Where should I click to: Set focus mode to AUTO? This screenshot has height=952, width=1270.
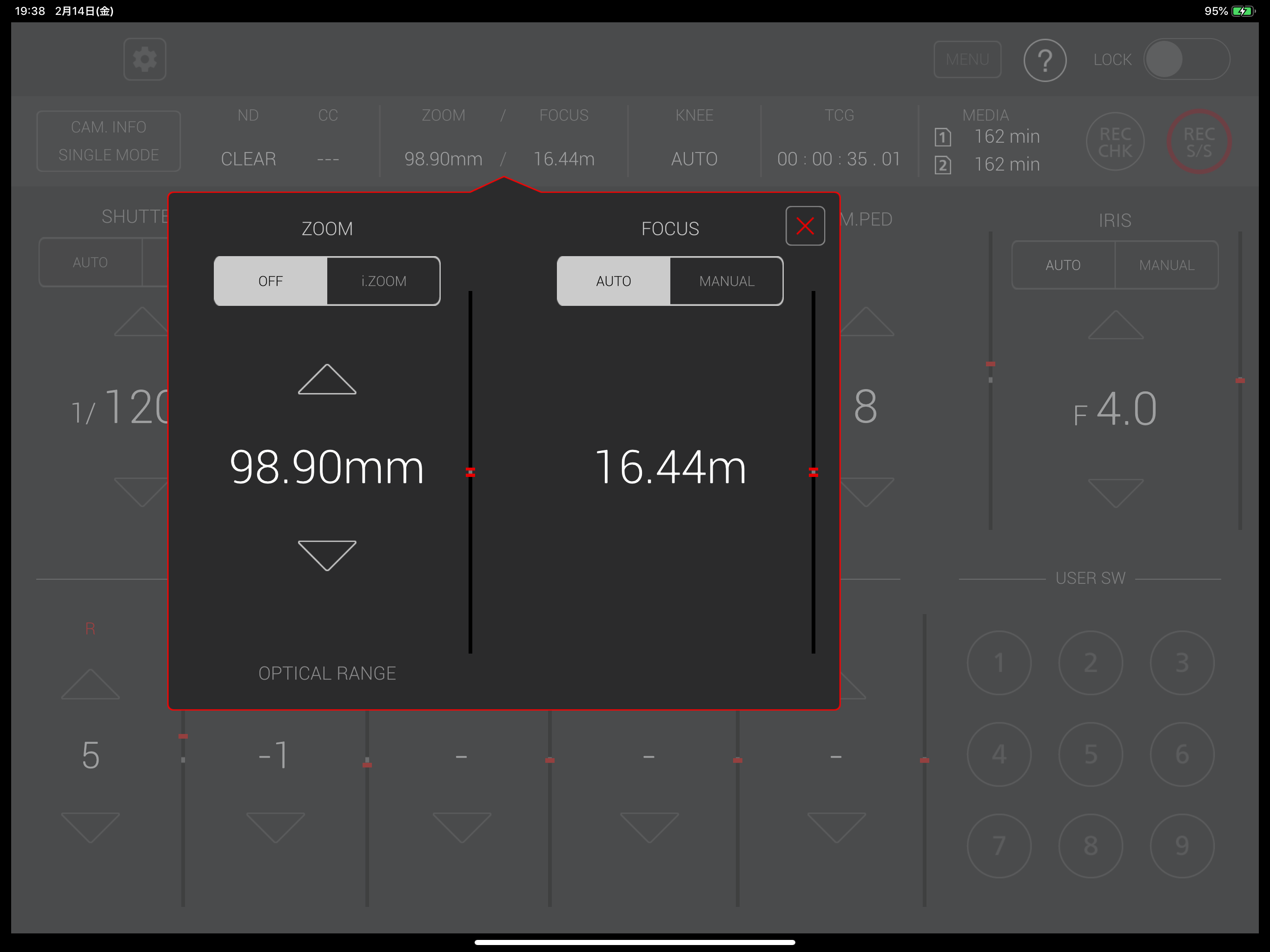pos(613,281)
